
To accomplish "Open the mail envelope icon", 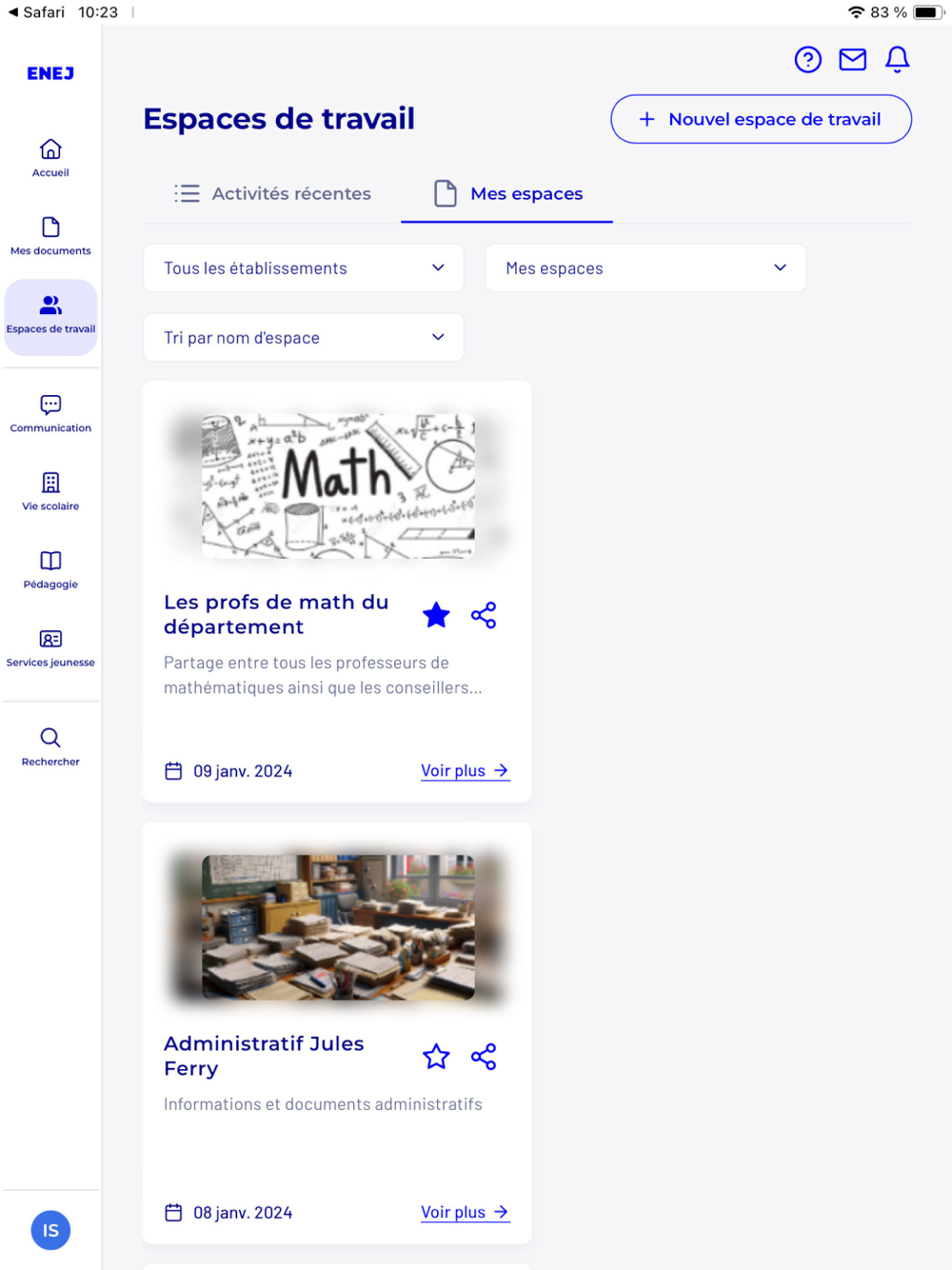I will pyautogui.click(x=852, y=60).
